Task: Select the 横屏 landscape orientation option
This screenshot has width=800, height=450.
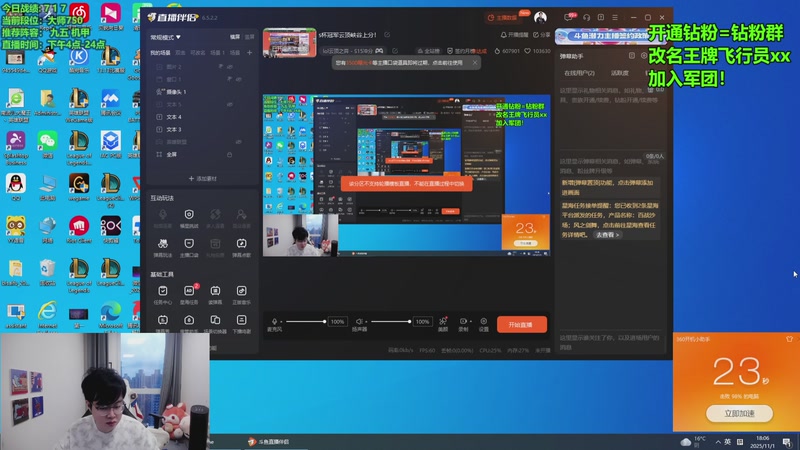Action: (x=235, y=37)
